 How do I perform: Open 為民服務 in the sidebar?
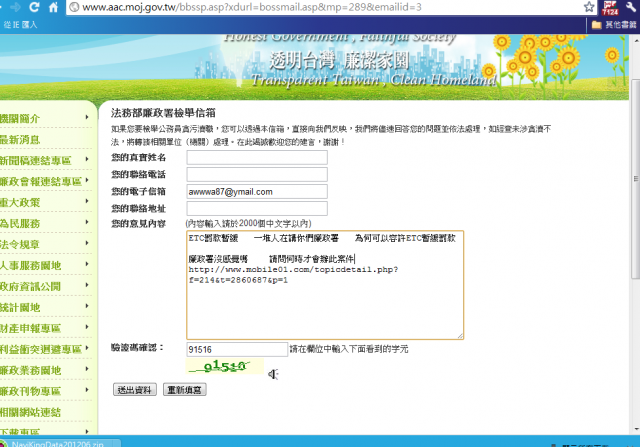pyautogui.click(x=20, y=224)
